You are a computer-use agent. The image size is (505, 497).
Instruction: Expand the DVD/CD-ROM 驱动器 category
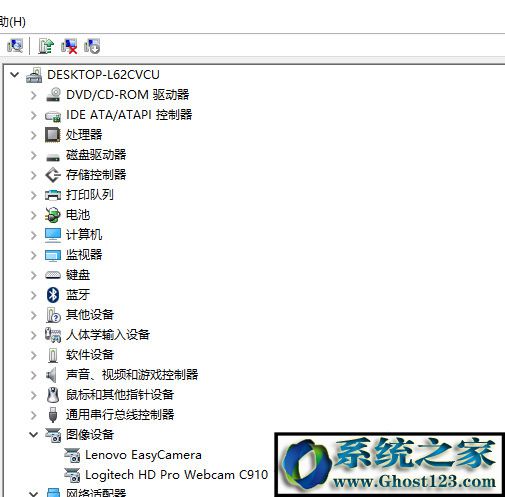click(33, 95)
